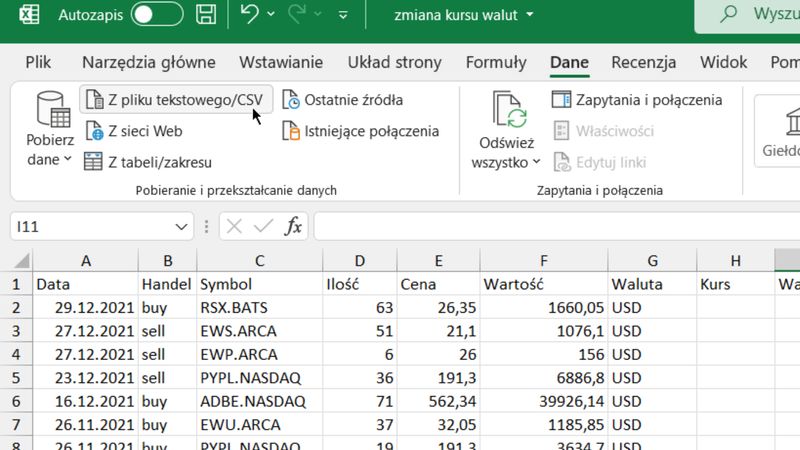Click the insert function fx button
The width and height of the screenshot is (800, 450).
pyautogui.click(x=293, y=227)
